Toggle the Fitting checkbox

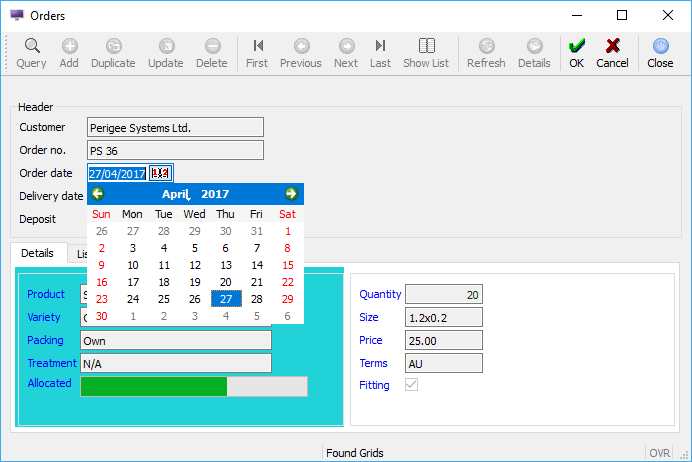coord(411,385)
